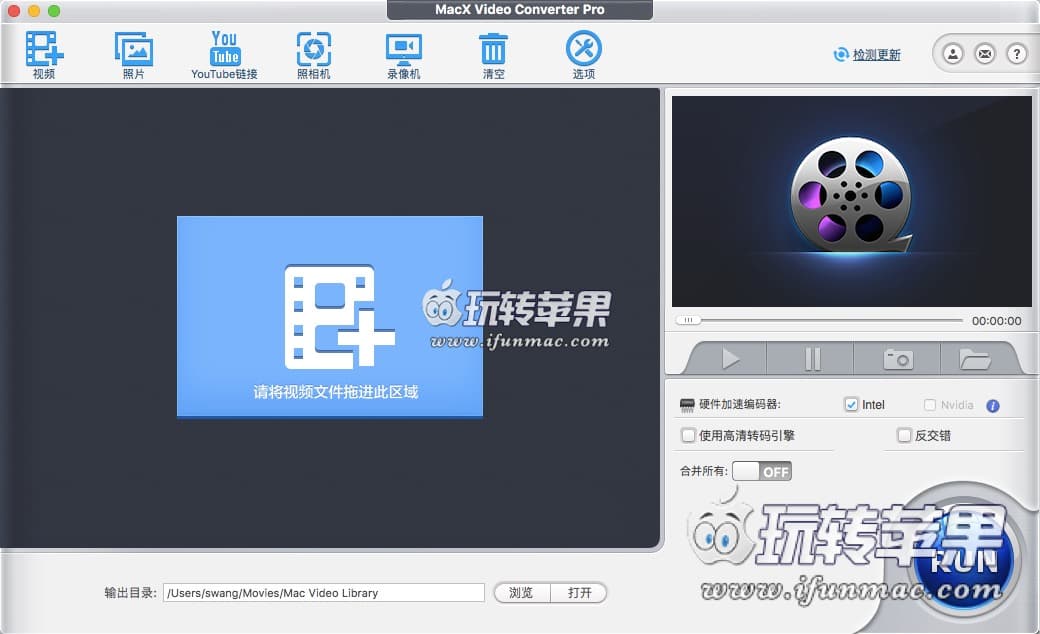Open the snapshot folder icon
The image size is (1040, 634).
[x=975, y=359]
